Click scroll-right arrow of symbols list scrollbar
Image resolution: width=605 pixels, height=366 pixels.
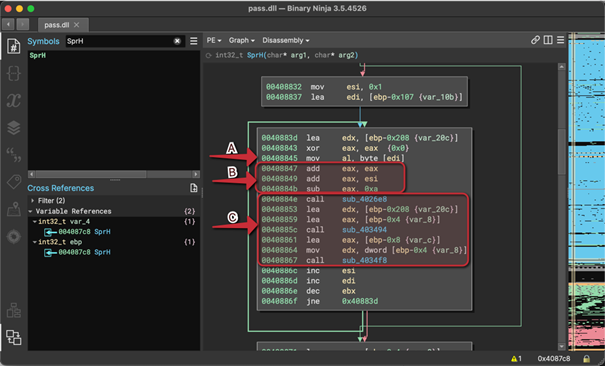point(196,174)
